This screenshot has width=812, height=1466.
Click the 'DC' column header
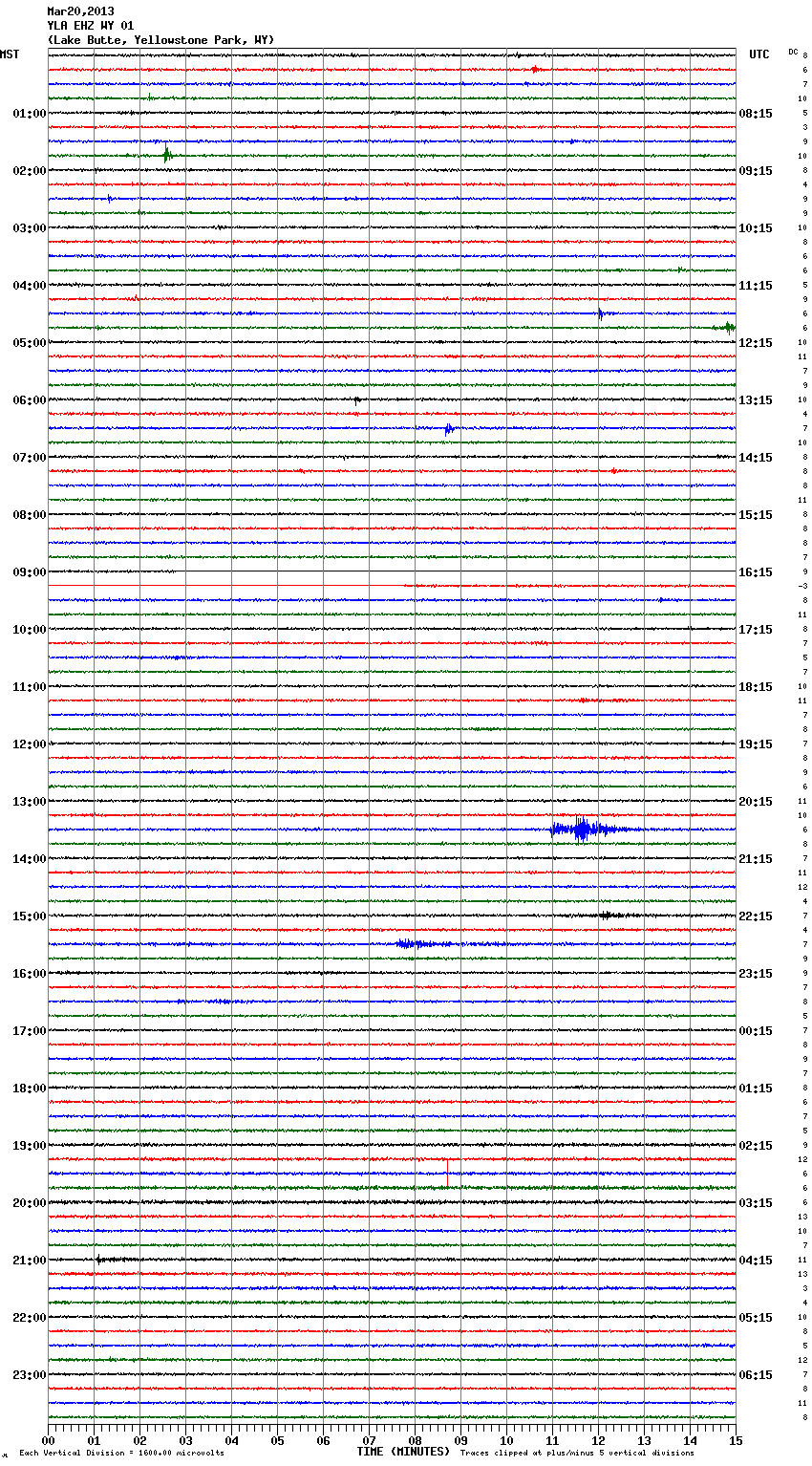pos(793,52)
